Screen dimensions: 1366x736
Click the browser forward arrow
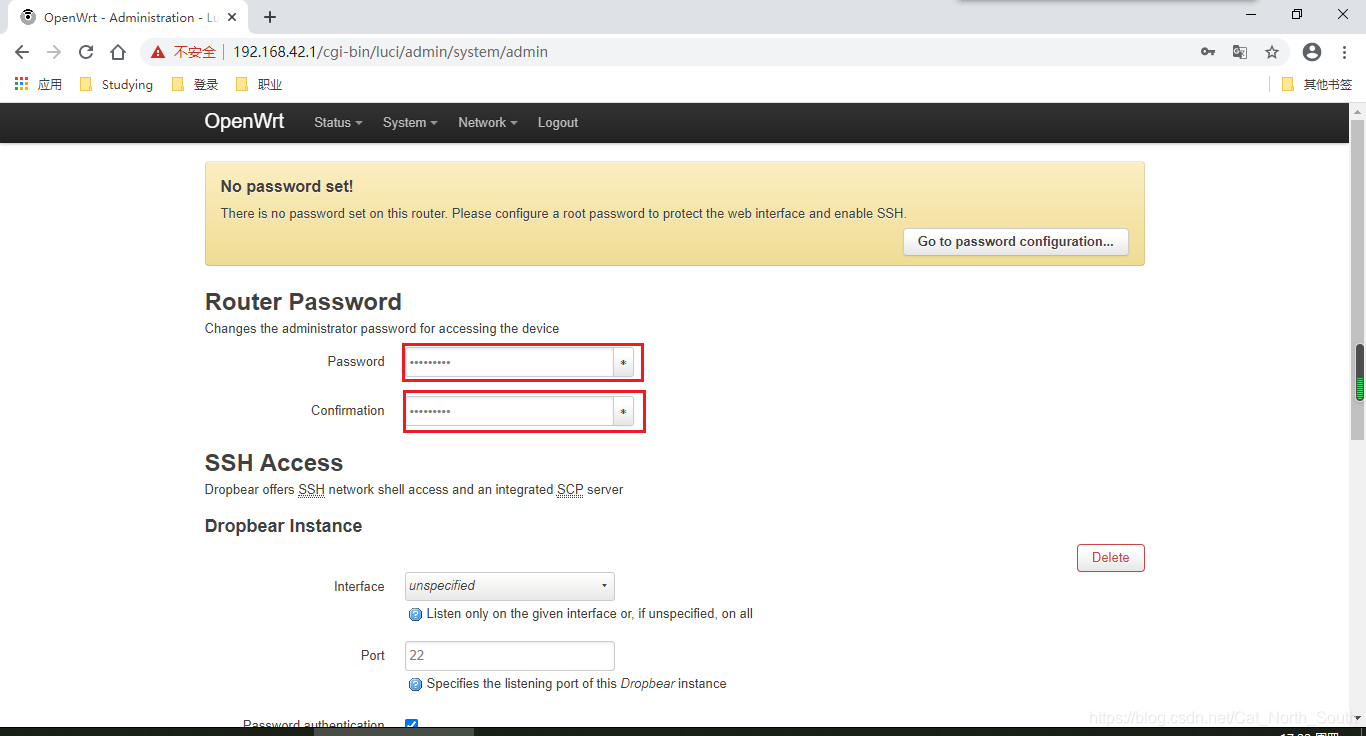(x=54, y=52)
